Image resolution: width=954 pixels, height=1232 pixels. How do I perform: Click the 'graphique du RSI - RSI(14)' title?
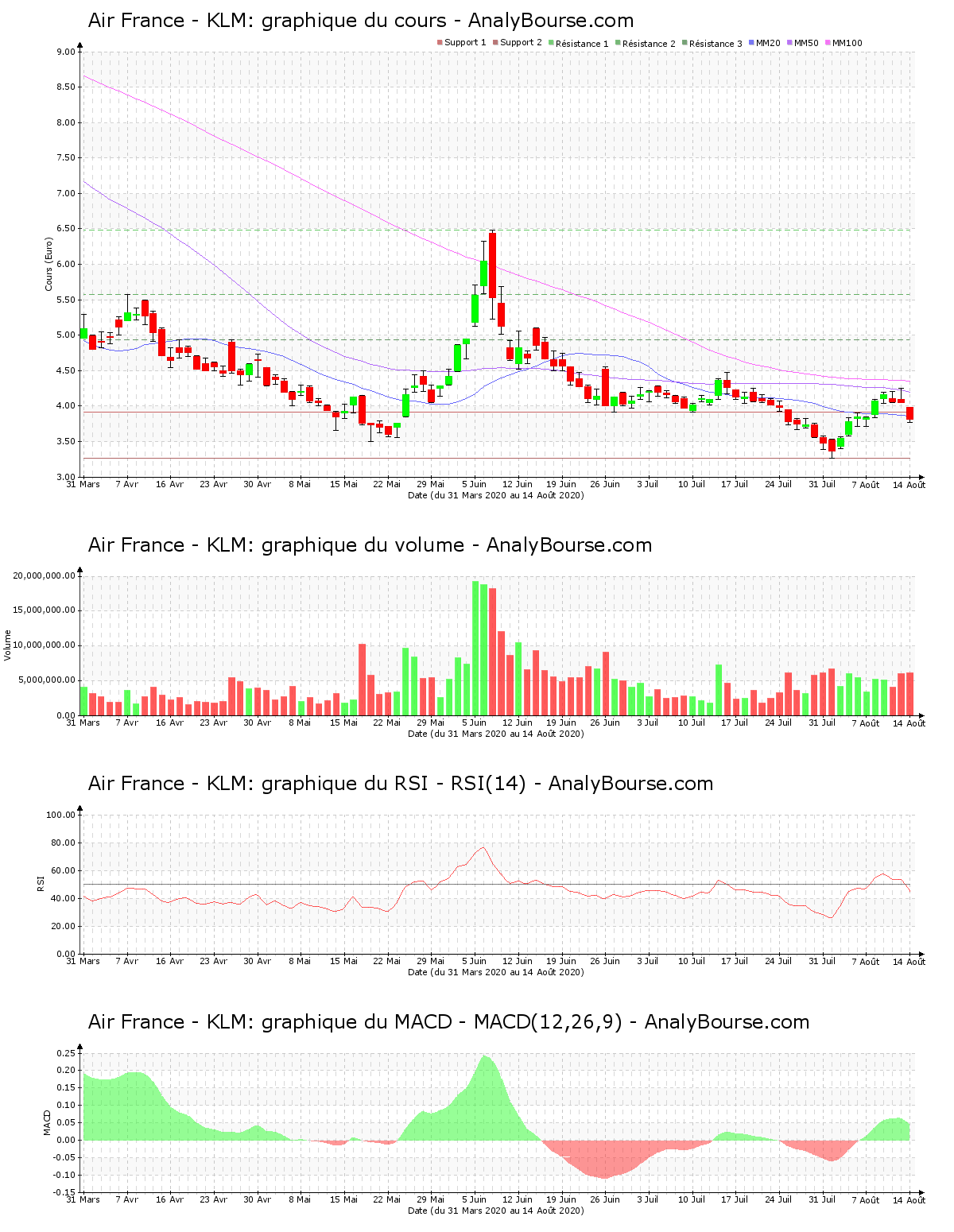tap(401, 784)
